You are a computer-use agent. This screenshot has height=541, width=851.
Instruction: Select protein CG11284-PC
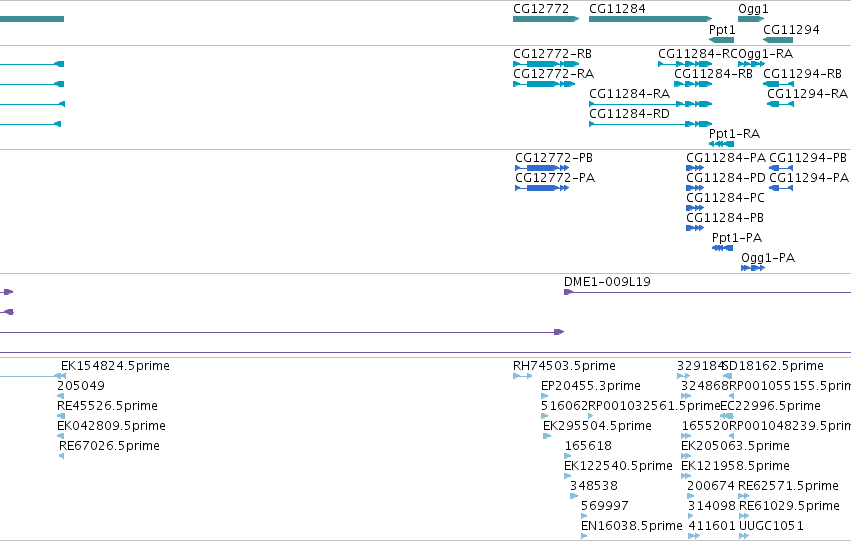(x=695, y=208)
